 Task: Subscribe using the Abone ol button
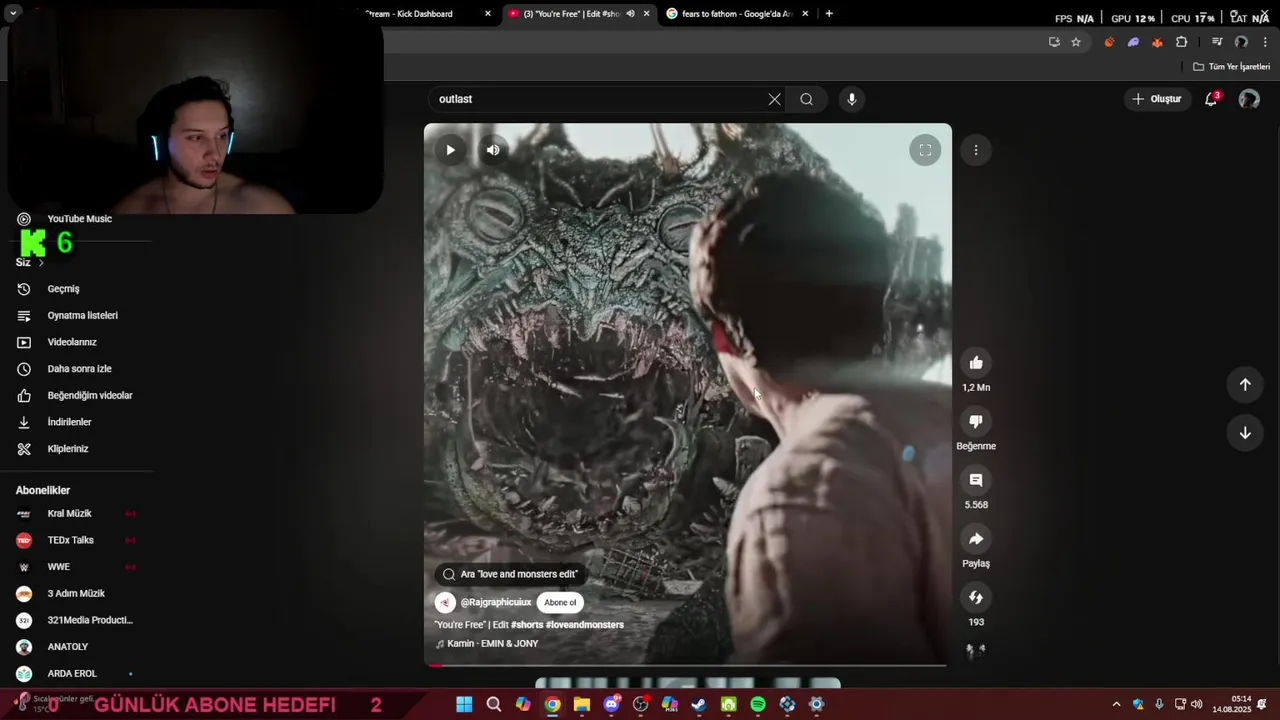(560, 602)
